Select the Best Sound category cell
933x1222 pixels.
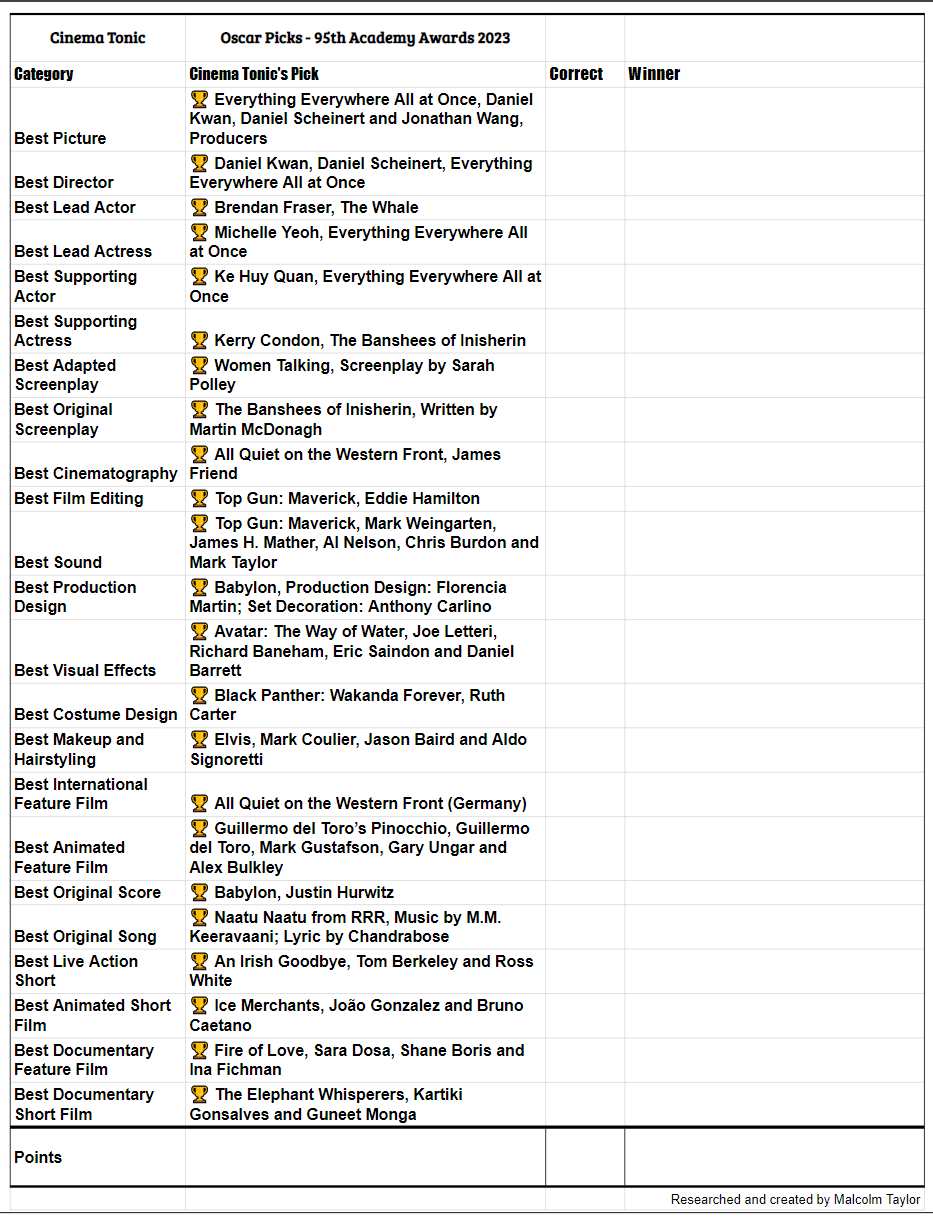click(98, 543)
